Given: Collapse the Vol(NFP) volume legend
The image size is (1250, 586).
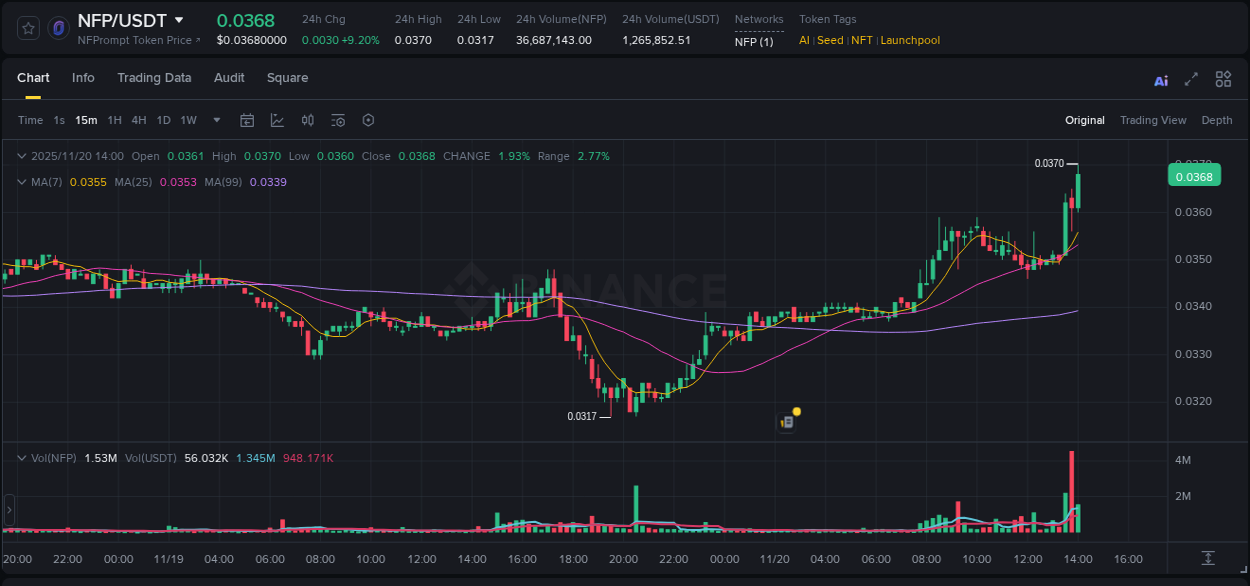Looking at the screenshot, I should pyautogui.click(x=22, y=457).
